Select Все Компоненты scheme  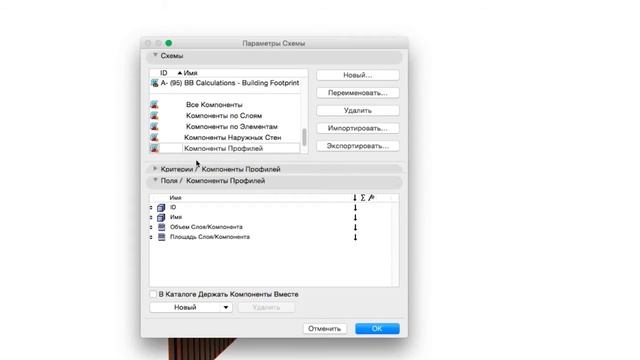point(225,104)
